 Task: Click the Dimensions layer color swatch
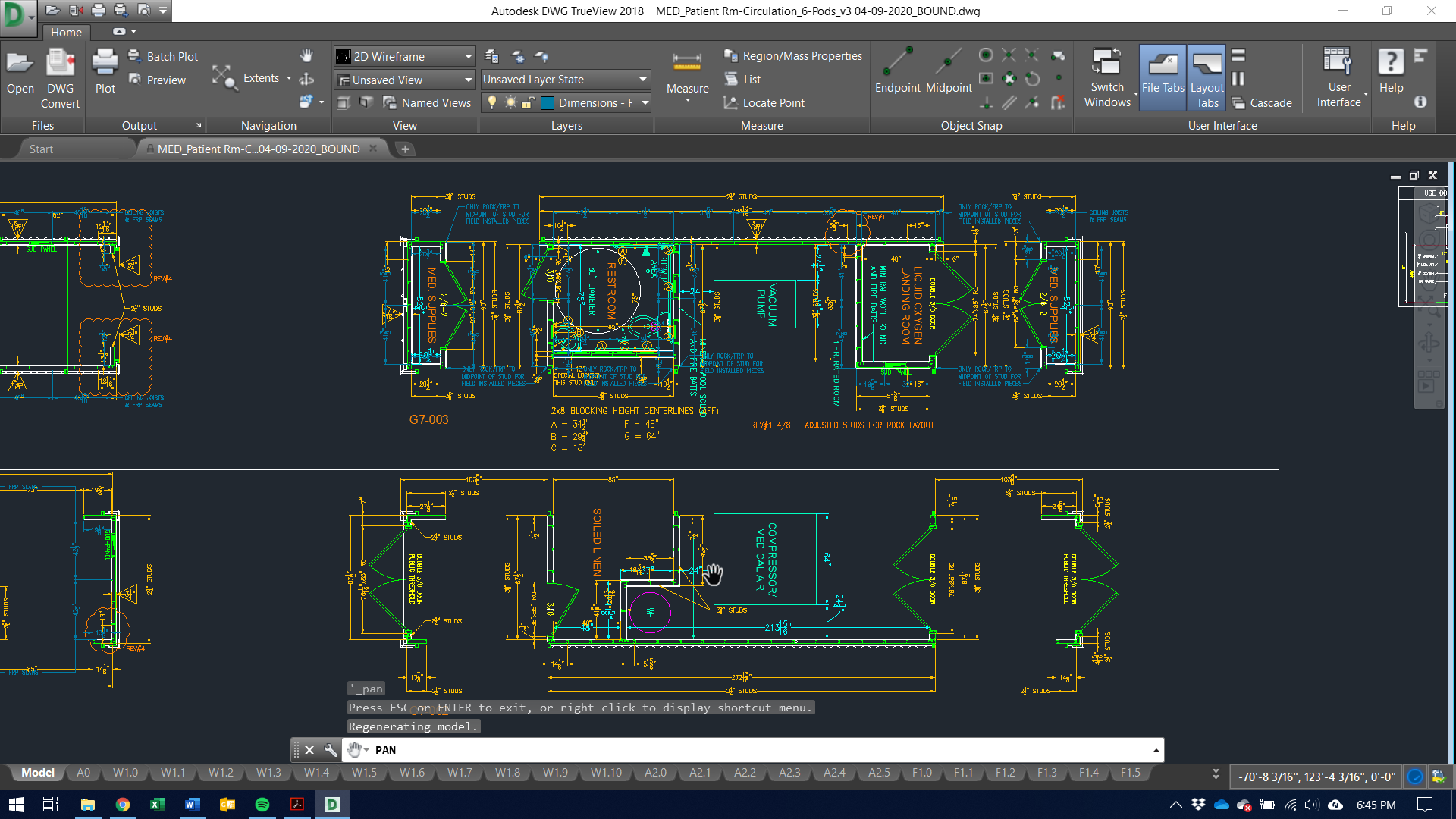[x=548, y=102]
